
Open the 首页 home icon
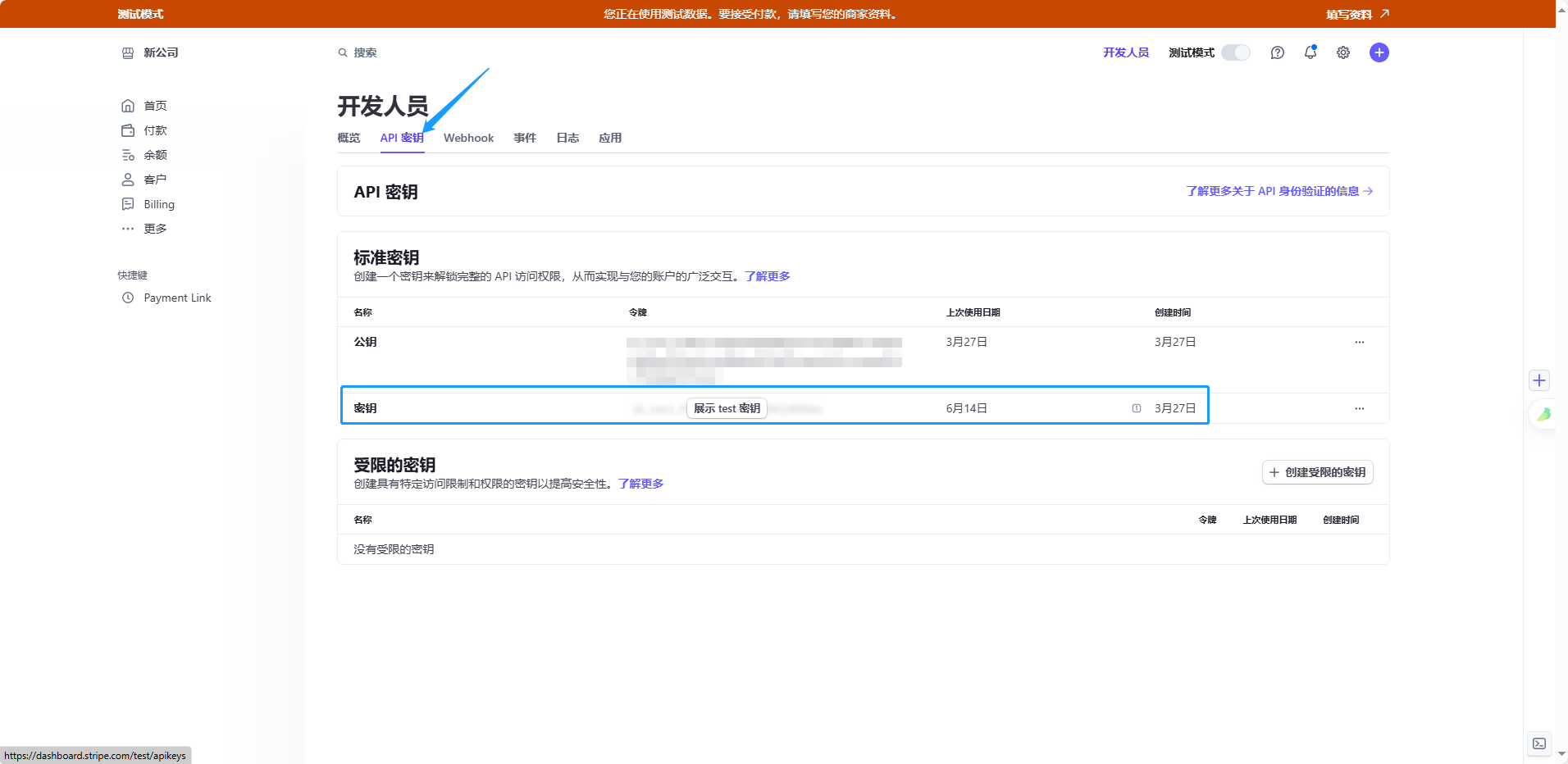pyautogui.click(x=128, y=106)
